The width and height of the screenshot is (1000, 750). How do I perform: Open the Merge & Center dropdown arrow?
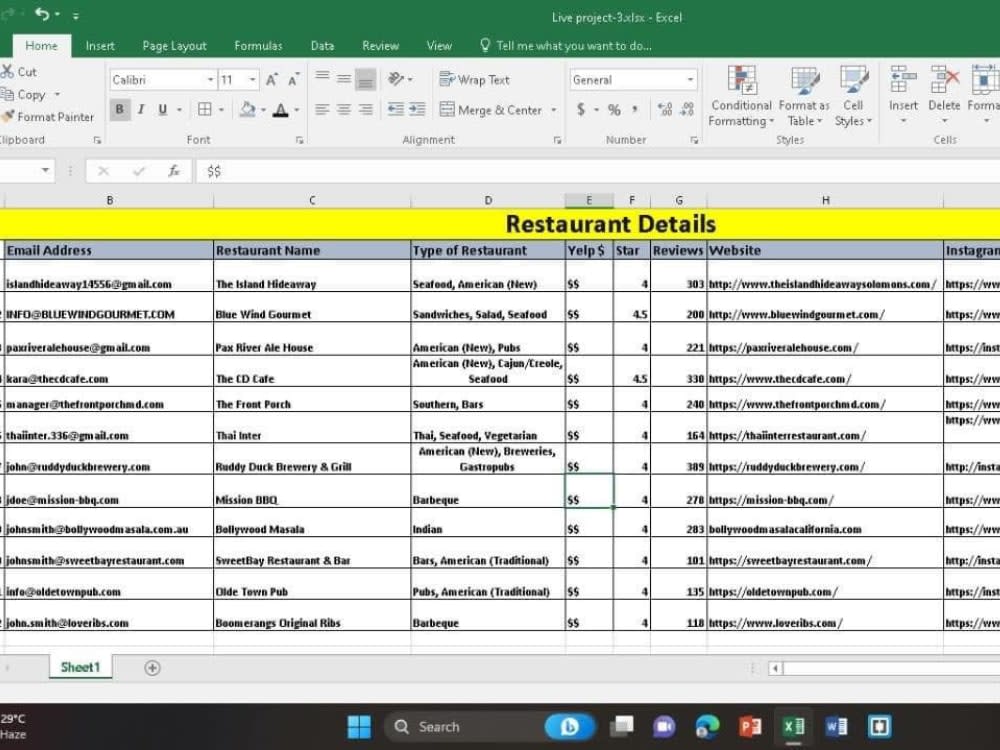coord(554,110)
